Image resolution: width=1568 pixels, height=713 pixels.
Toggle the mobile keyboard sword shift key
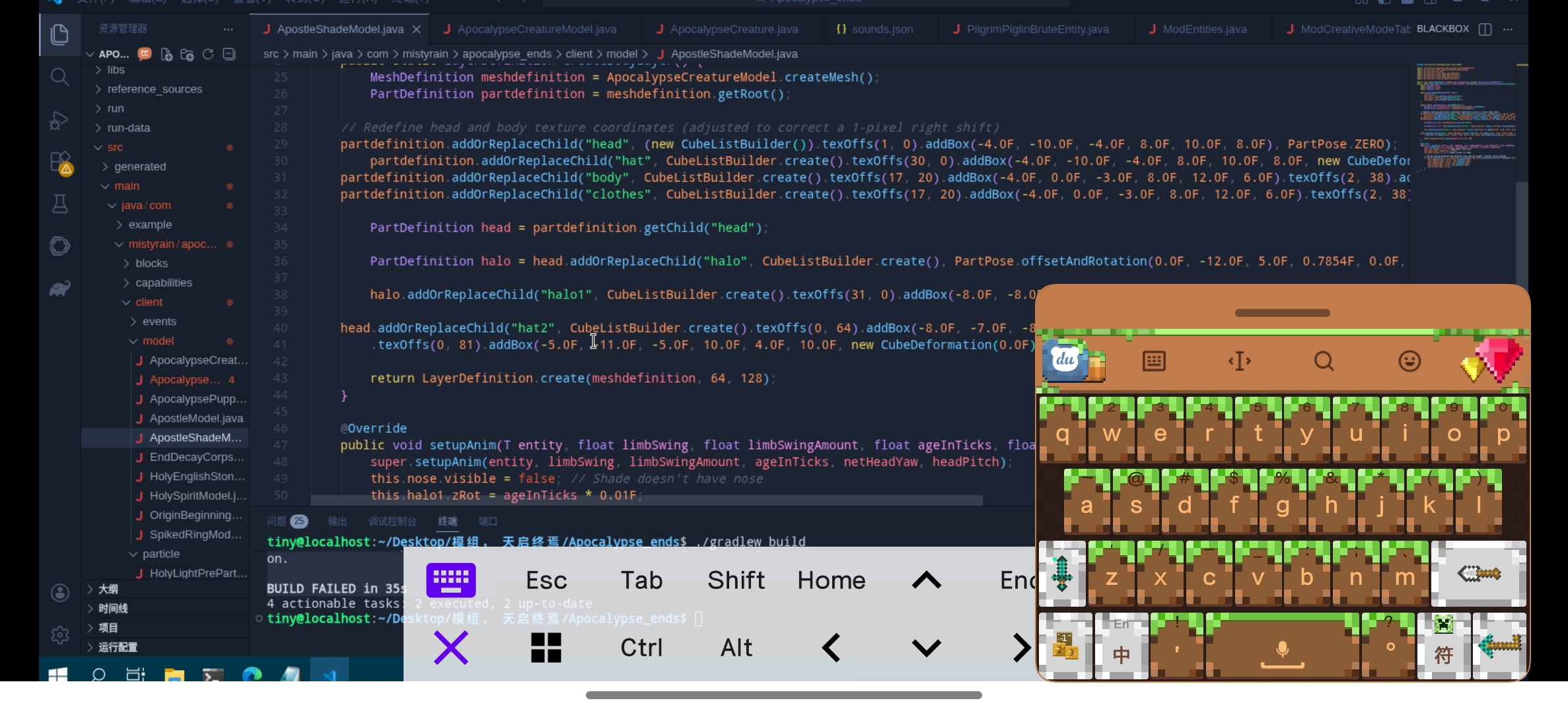pos(1062,574)
